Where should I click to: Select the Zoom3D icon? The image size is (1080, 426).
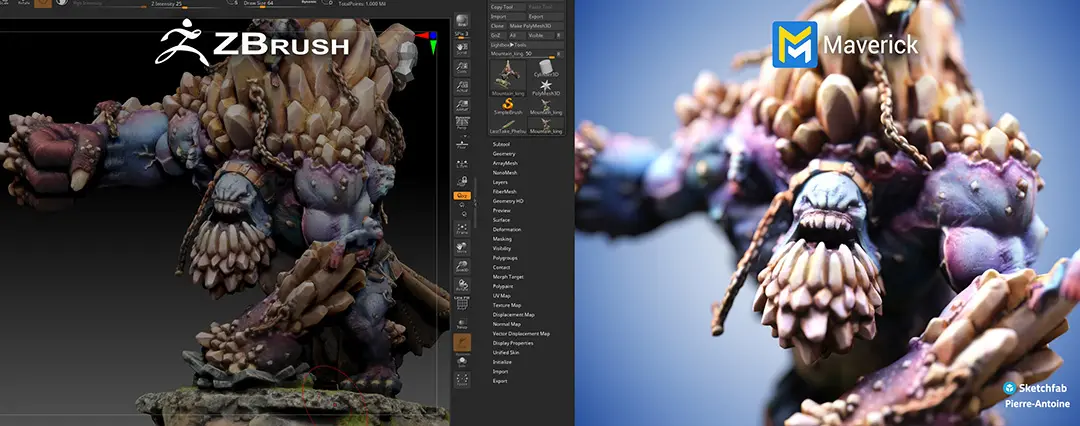coord(462,267)
